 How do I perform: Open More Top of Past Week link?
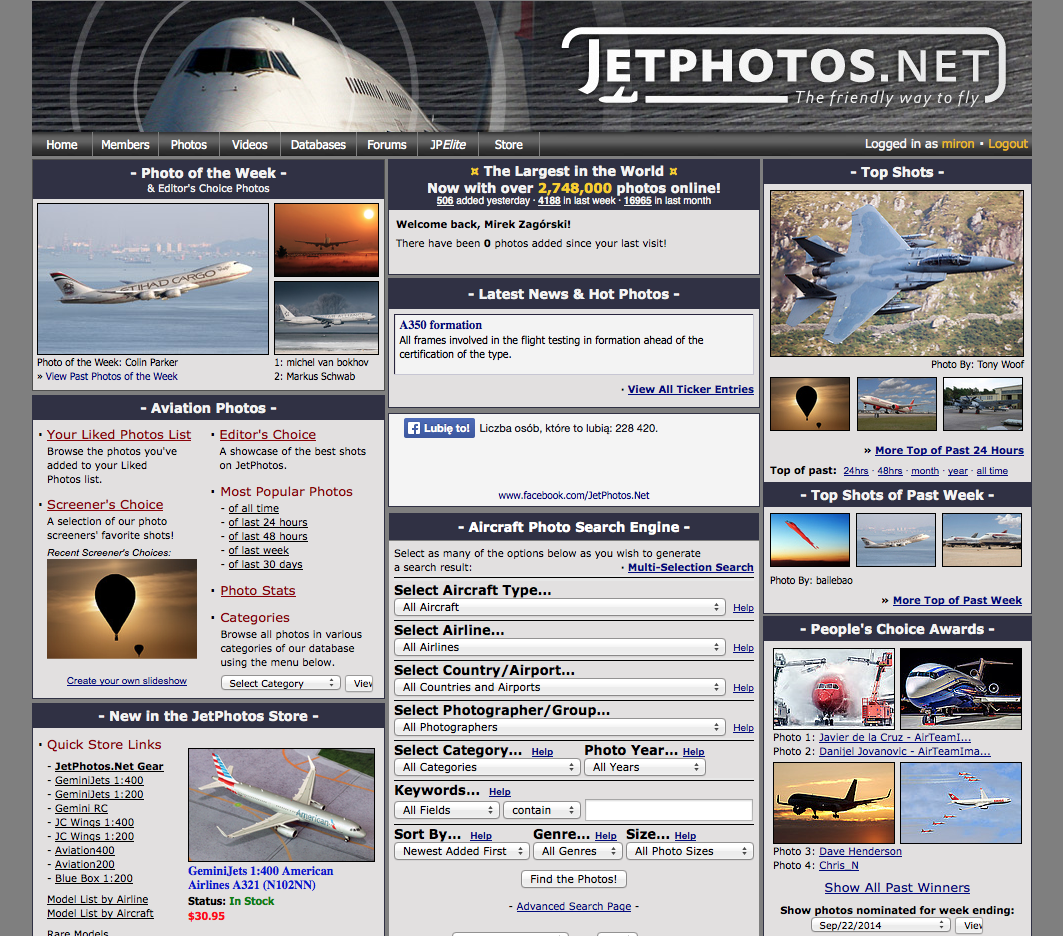tap(957, 600)
